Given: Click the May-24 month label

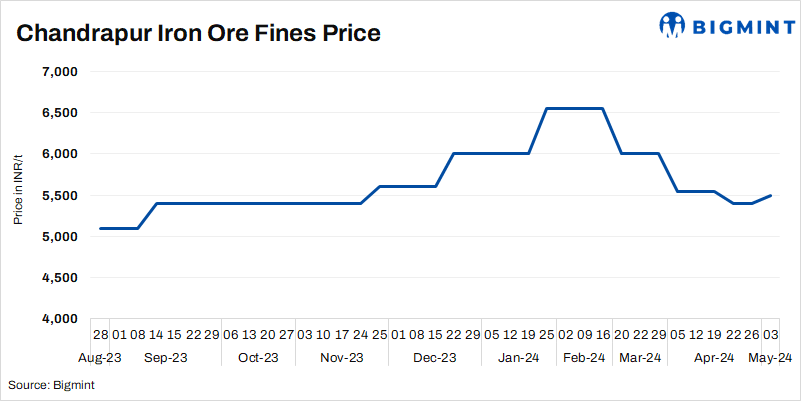Looking at the screenshot, I should point(771,357).
